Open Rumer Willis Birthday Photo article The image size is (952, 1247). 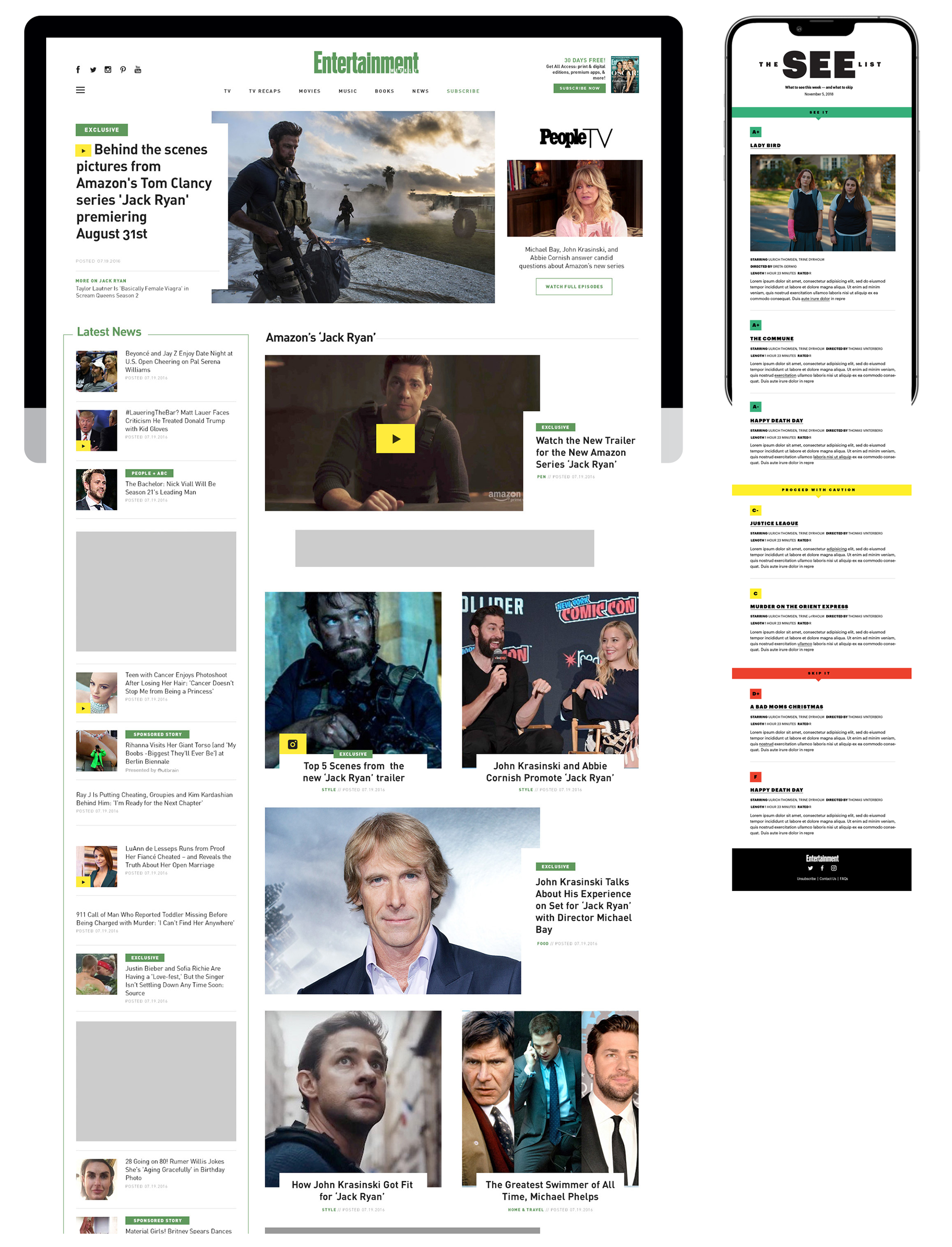click(x=175, y=1169)
